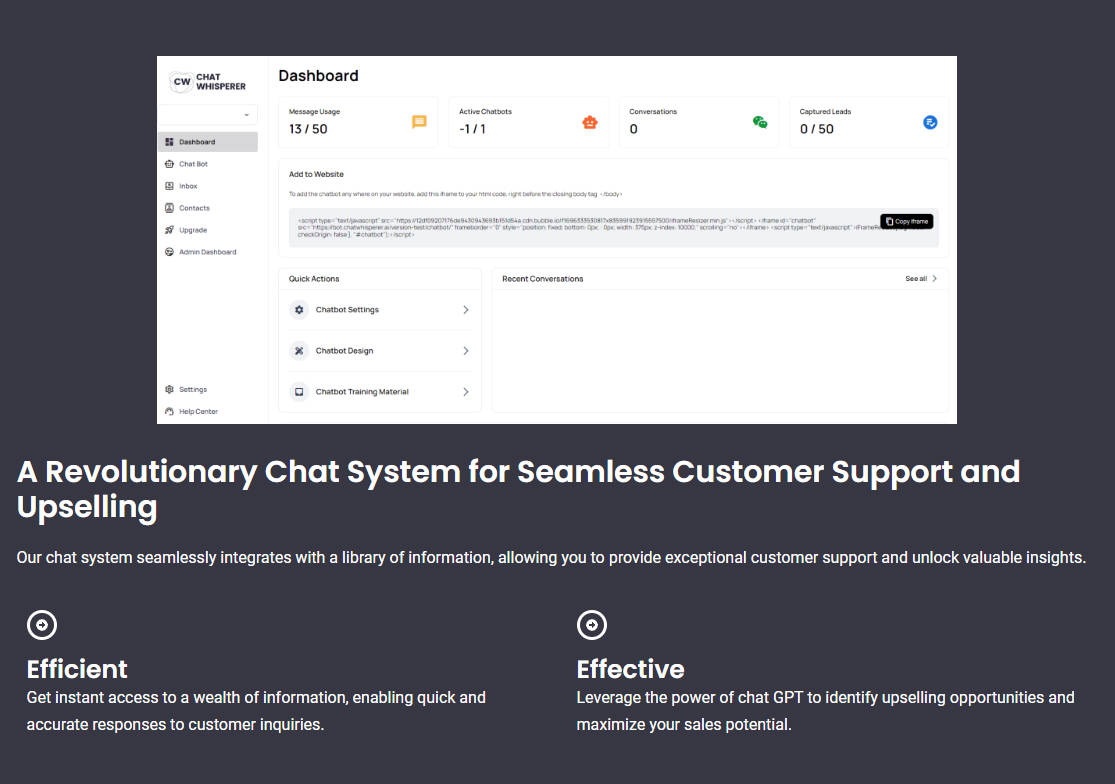
Task: Click the Chatbot Settings gear icon
Action: [x=299, y=310]
